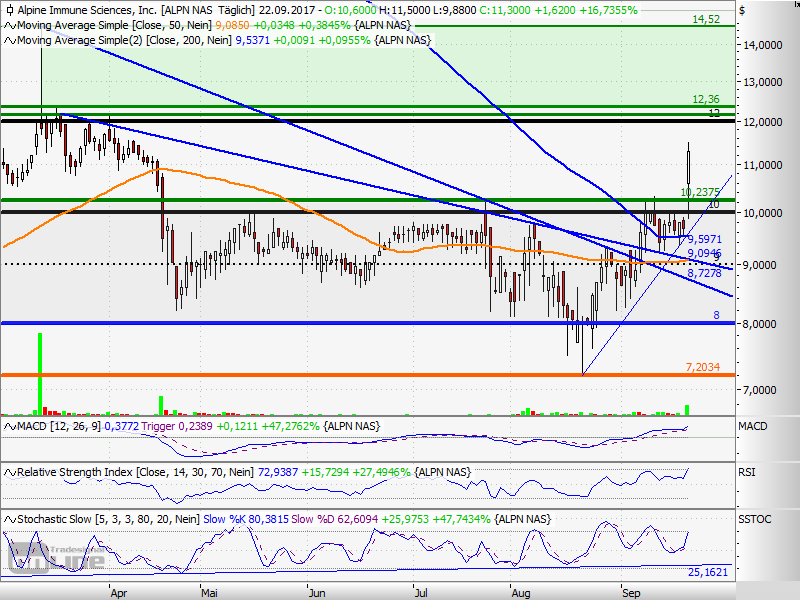
Task: Click the indicator icon next to MACD legend
Action: pos(9,428)
